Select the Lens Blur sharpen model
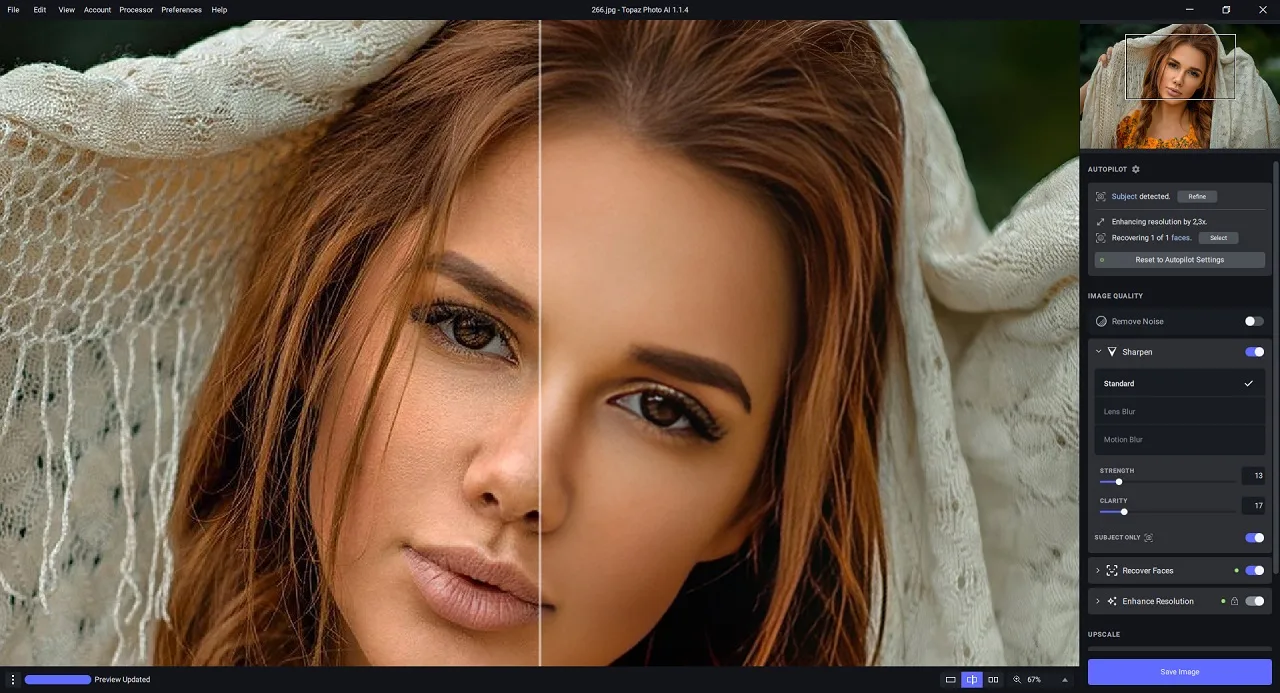Screen dimensions: 1280x693 [x=1180, y=412]
